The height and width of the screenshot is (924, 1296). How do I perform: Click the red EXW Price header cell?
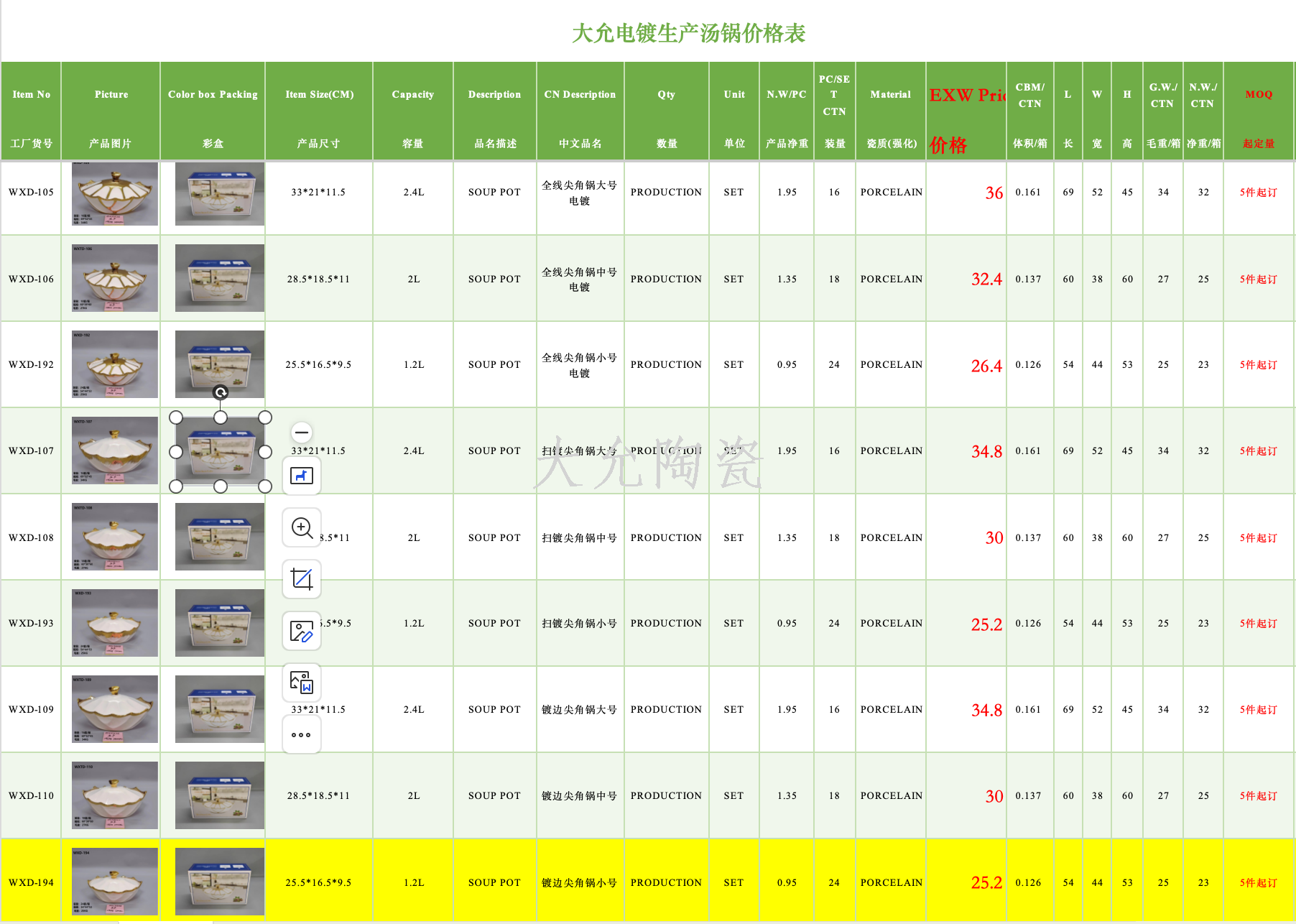point(966,111)
